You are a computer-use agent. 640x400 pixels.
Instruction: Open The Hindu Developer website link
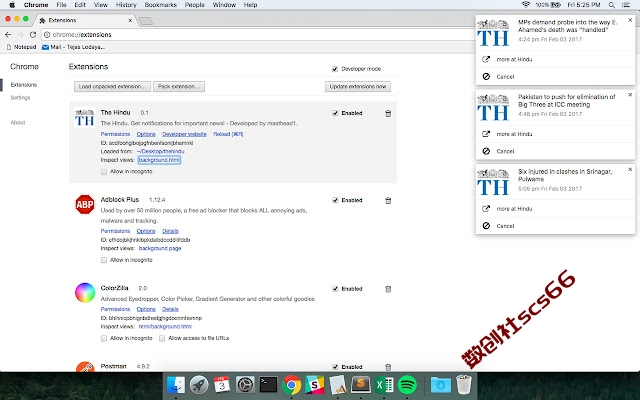pyautogui.click(x=184, y=134)
